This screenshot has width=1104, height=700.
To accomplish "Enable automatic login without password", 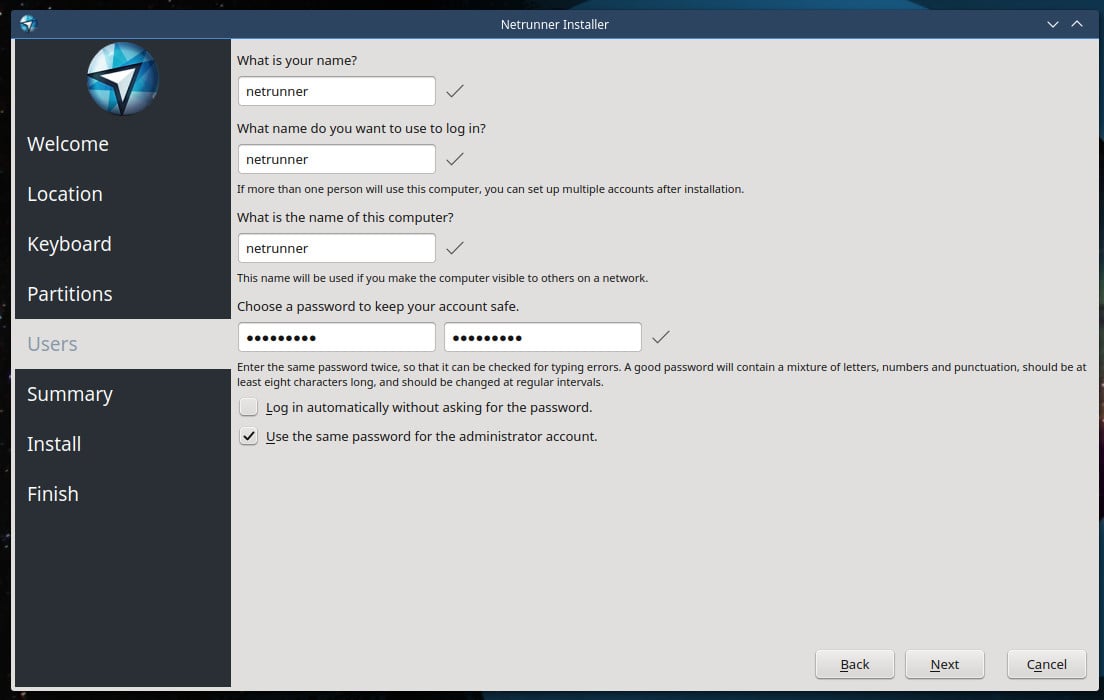I will point(249,408).
